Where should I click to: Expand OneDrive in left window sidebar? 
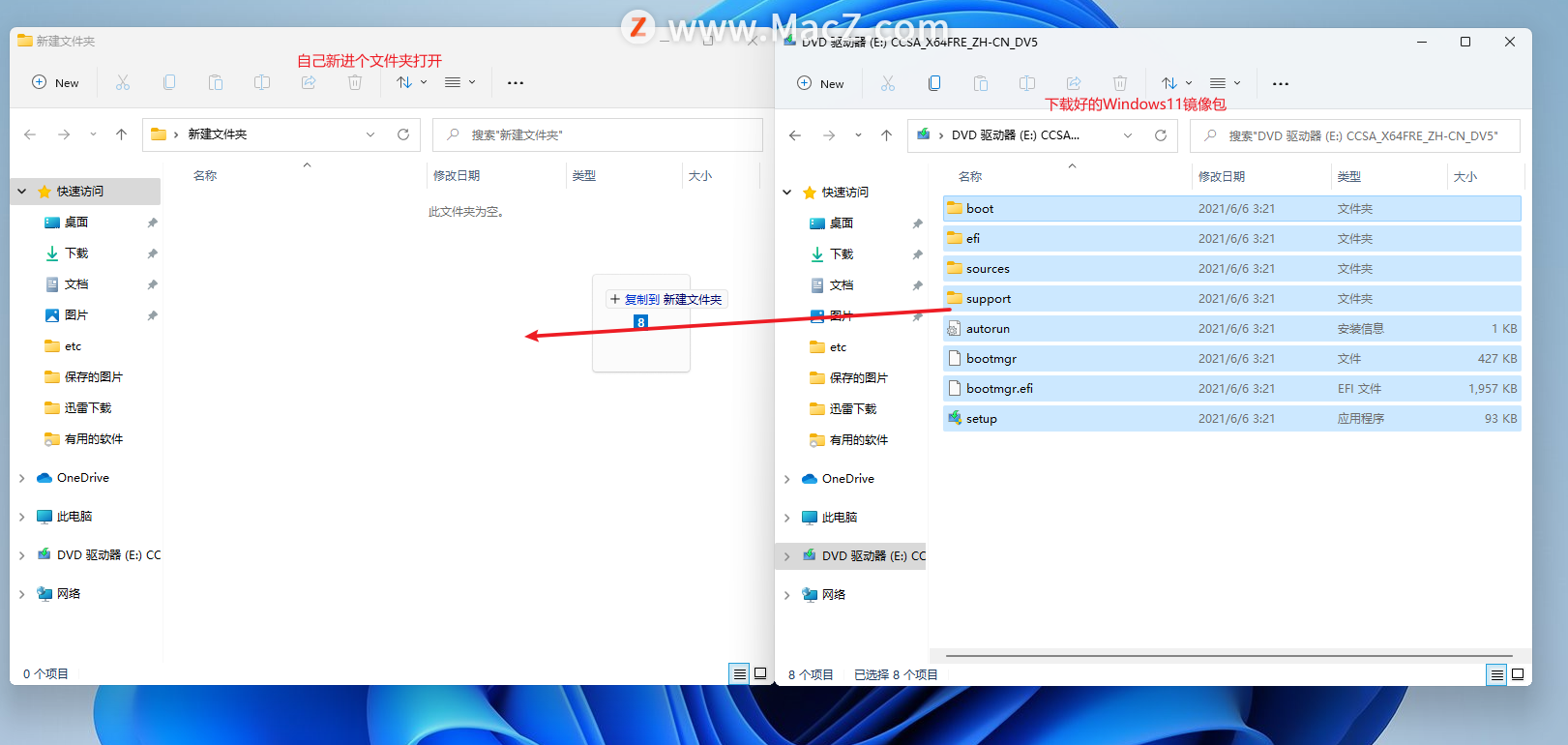(22, 478)
